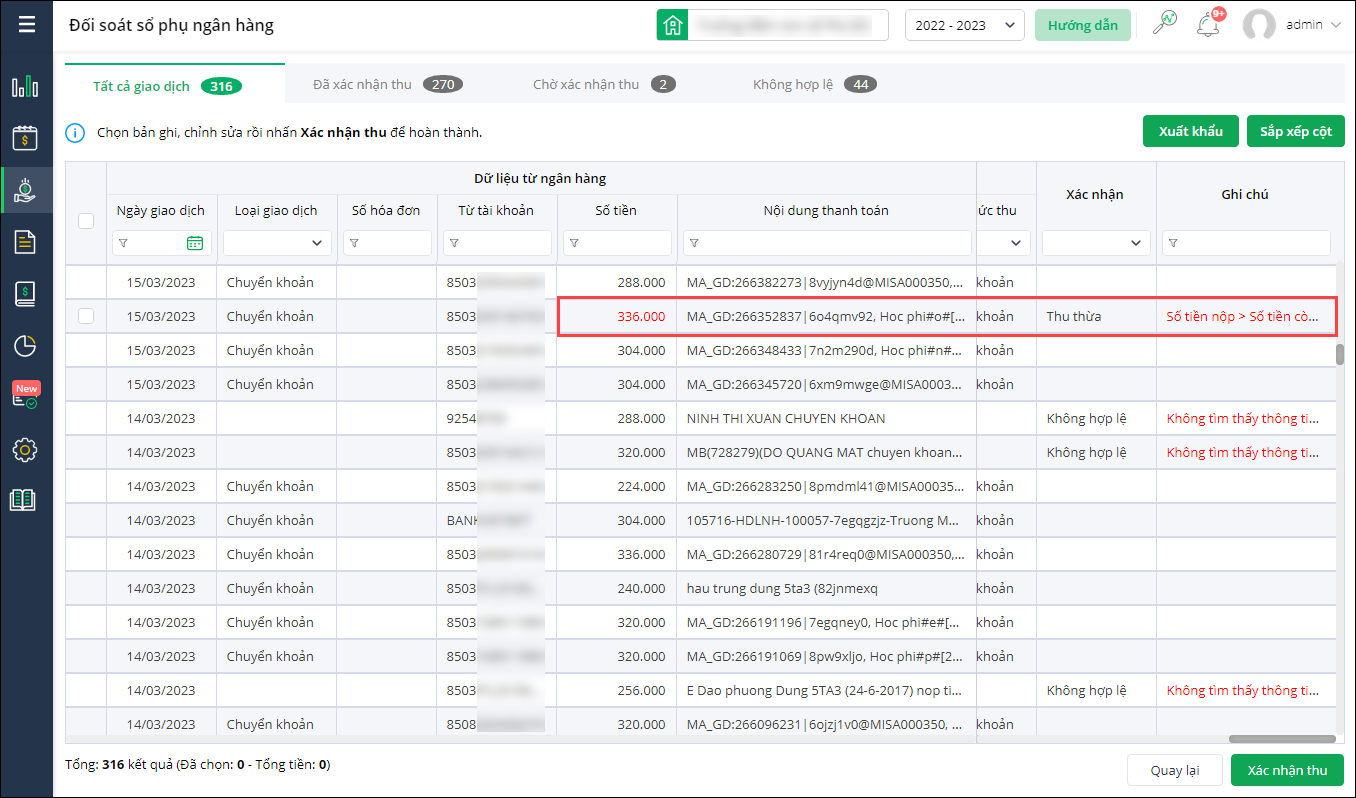The height and width of the screenshot is (798, 1356).
Task: Click the home icon beside school name
Action: click(672, 26)
